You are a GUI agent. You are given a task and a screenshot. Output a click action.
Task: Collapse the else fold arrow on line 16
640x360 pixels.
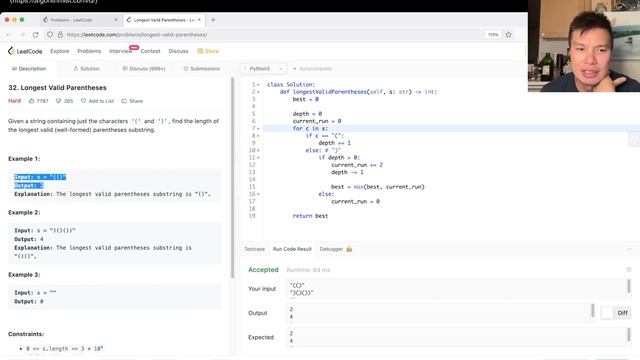tap(258, 194)
